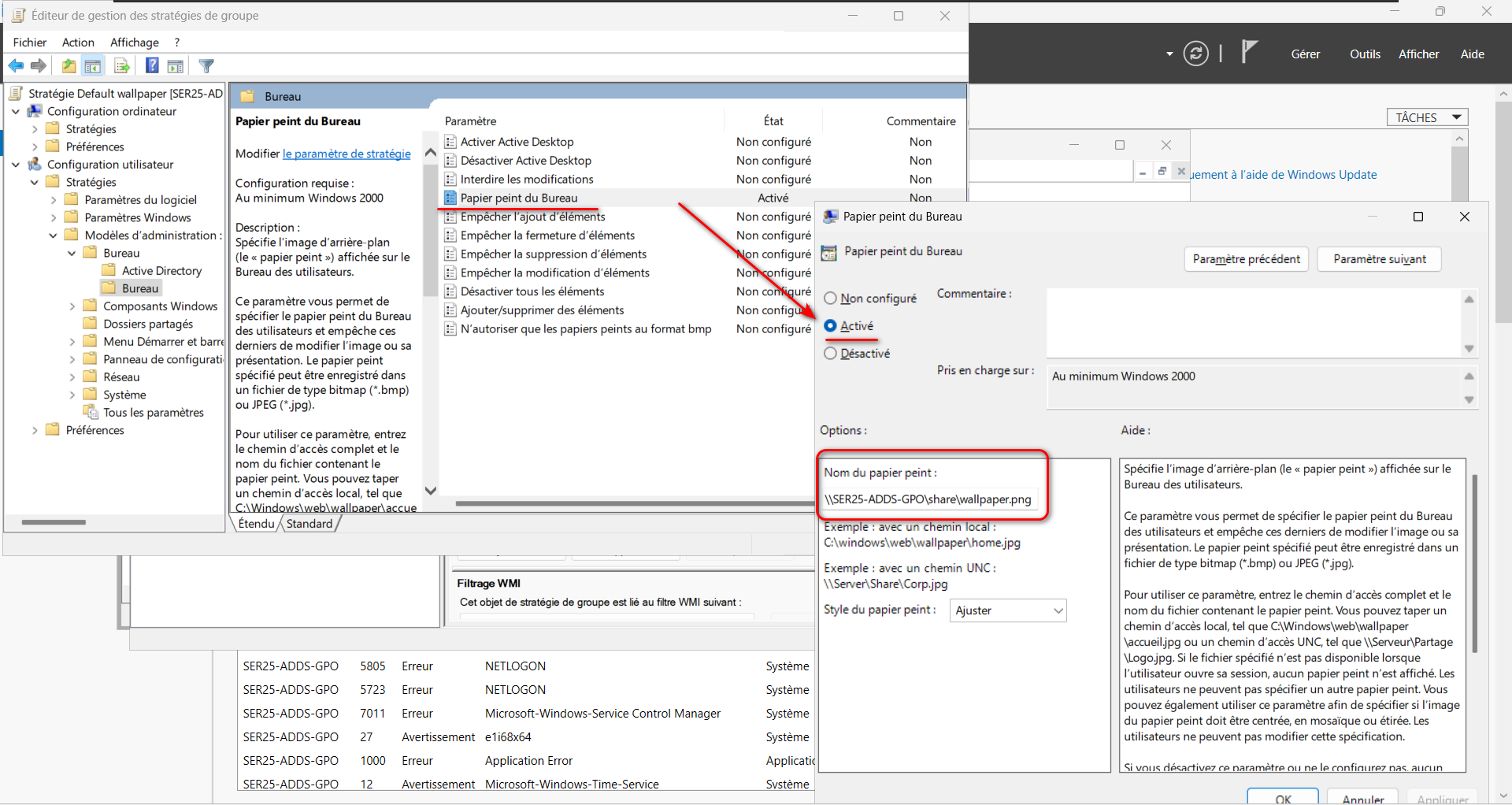Toggle show/hide console tree icon

click(93, 66)
